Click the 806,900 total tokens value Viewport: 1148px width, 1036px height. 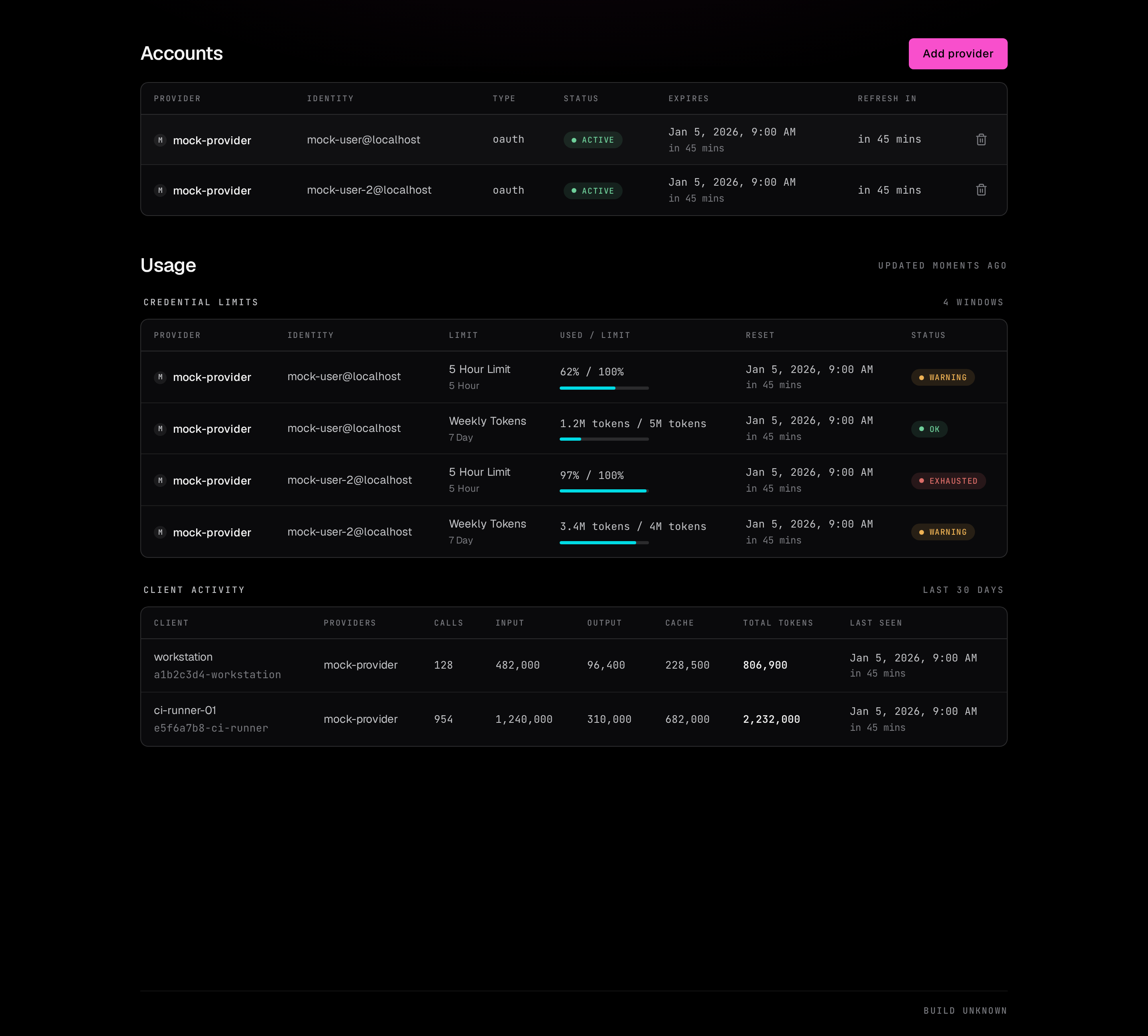pyautogui.click(x=765, y=665)
